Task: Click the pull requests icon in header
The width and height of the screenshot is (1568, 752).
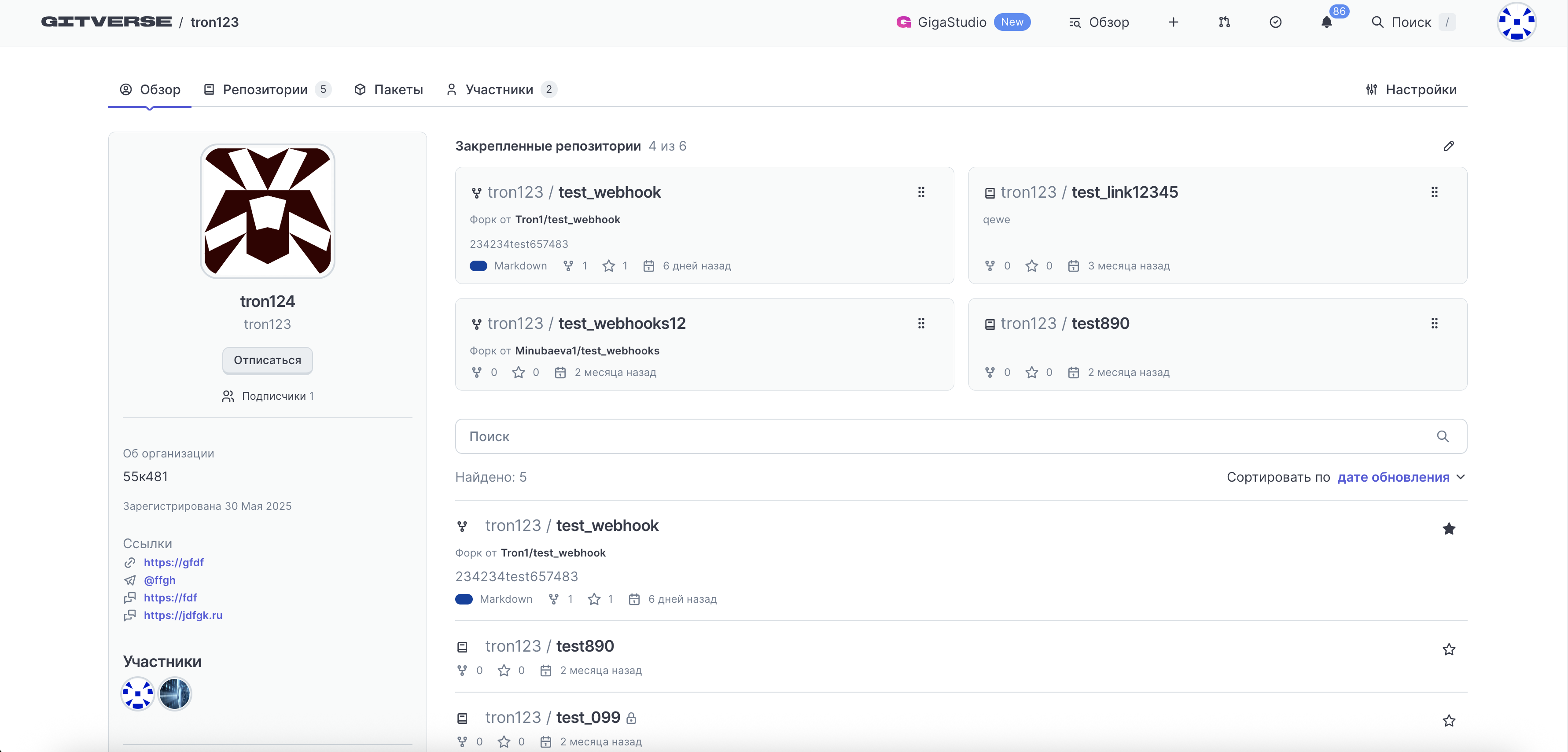Action: (x=1224, y=22)
